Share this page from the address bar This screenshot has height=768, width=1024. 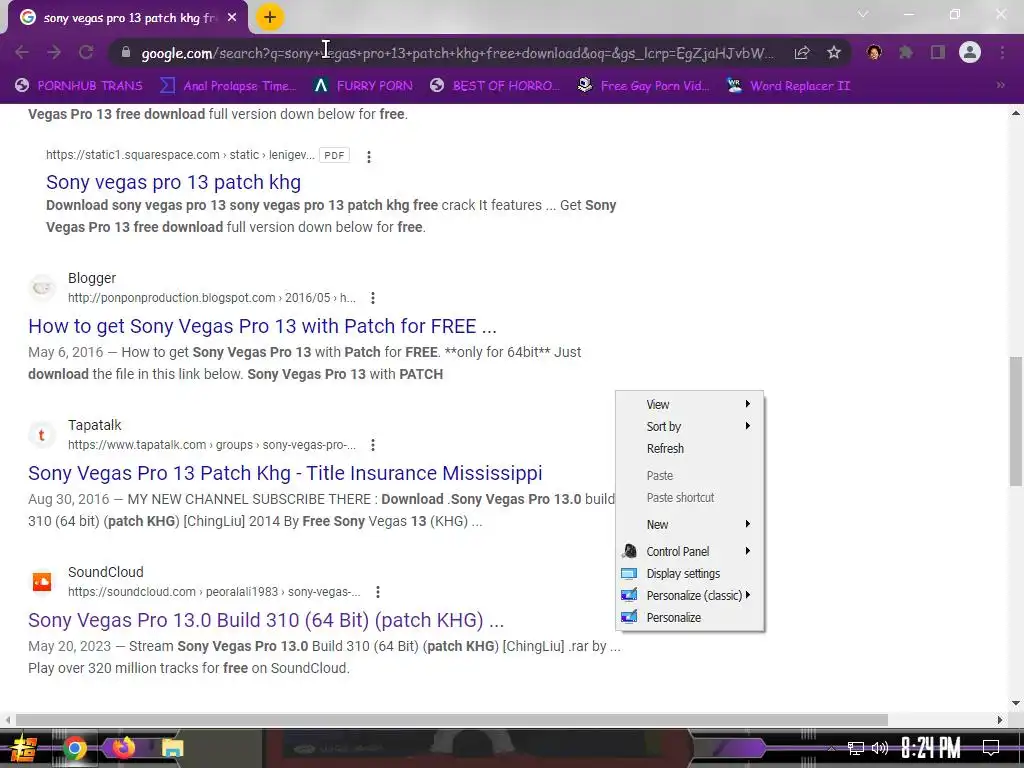click(x=802, y=52)
